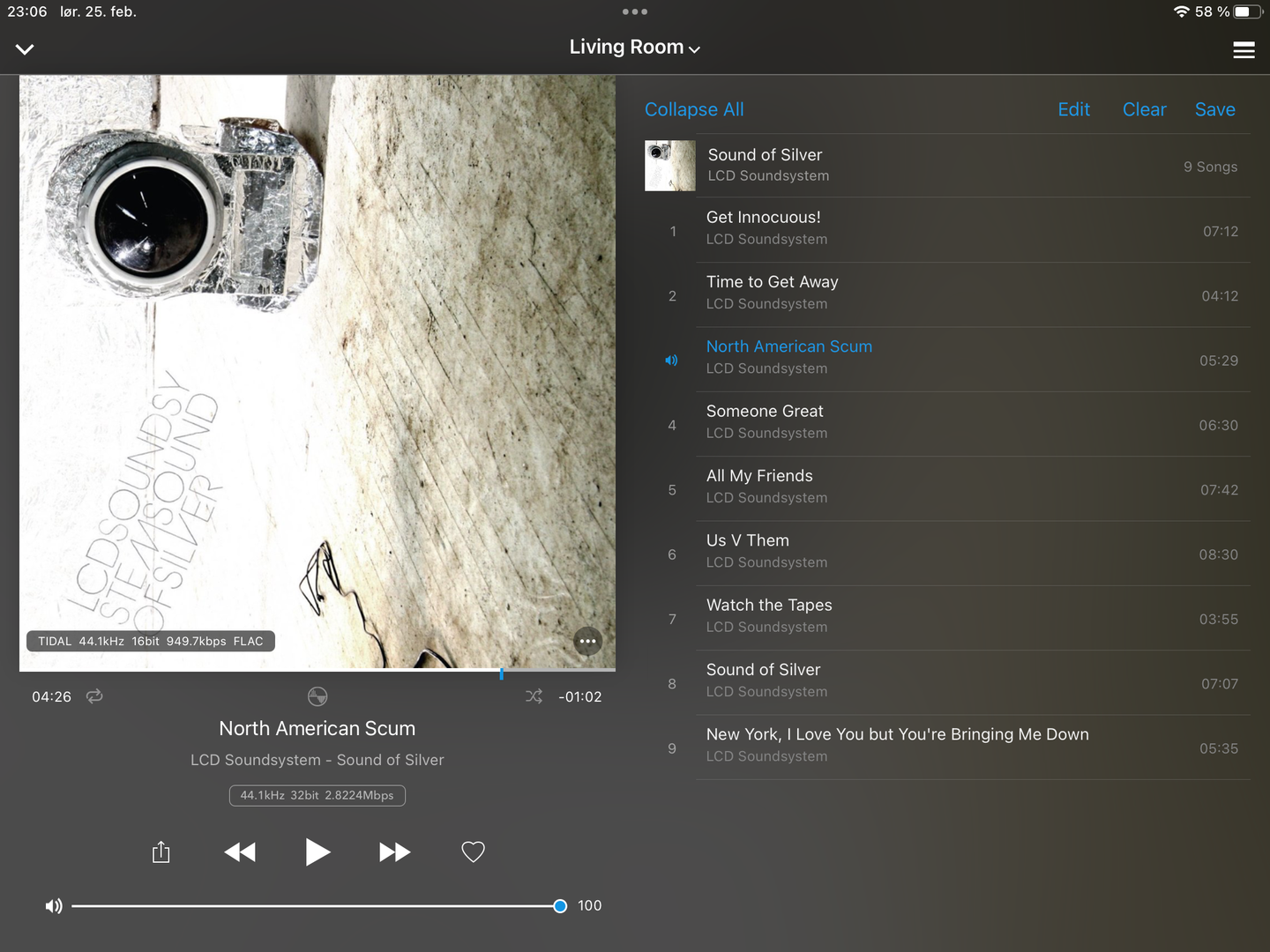
Task: Play New York, I Love You track
Action: [947, 747]
